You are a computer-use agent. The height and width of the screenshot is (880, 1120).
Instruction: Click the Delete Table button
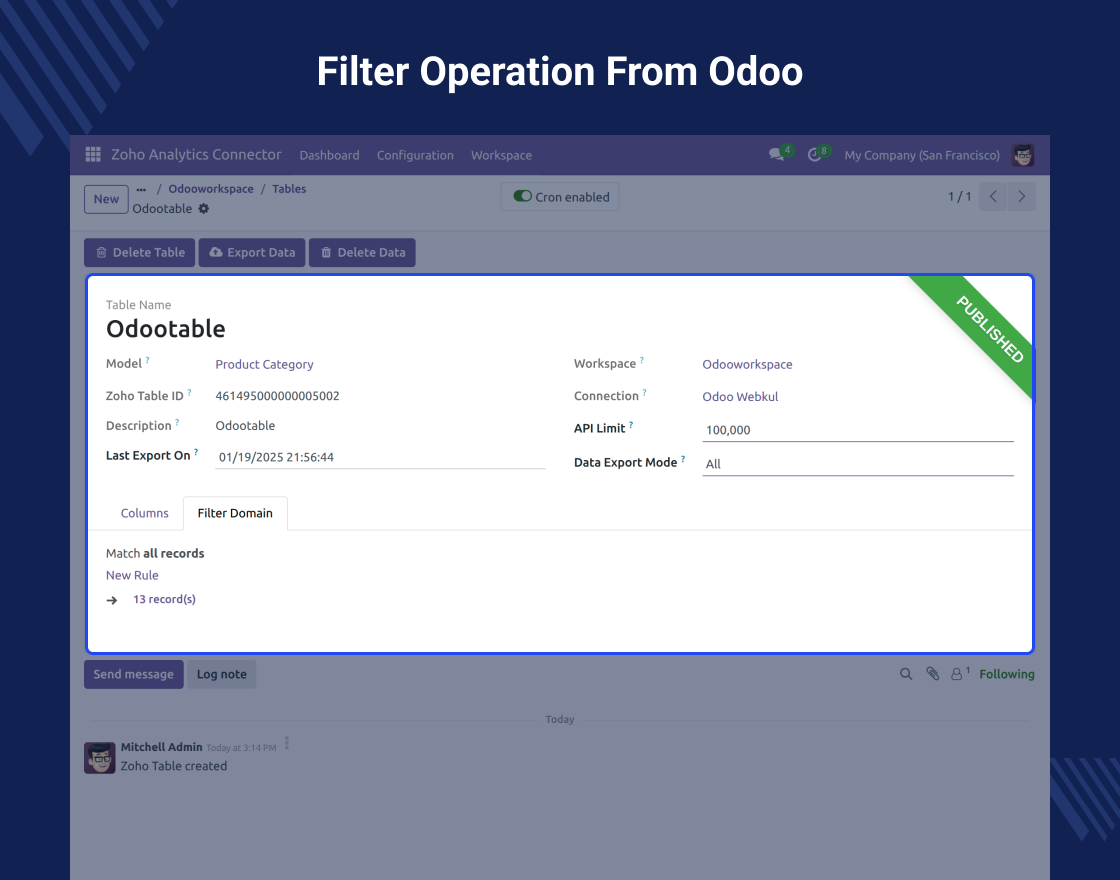coord(139,252)
